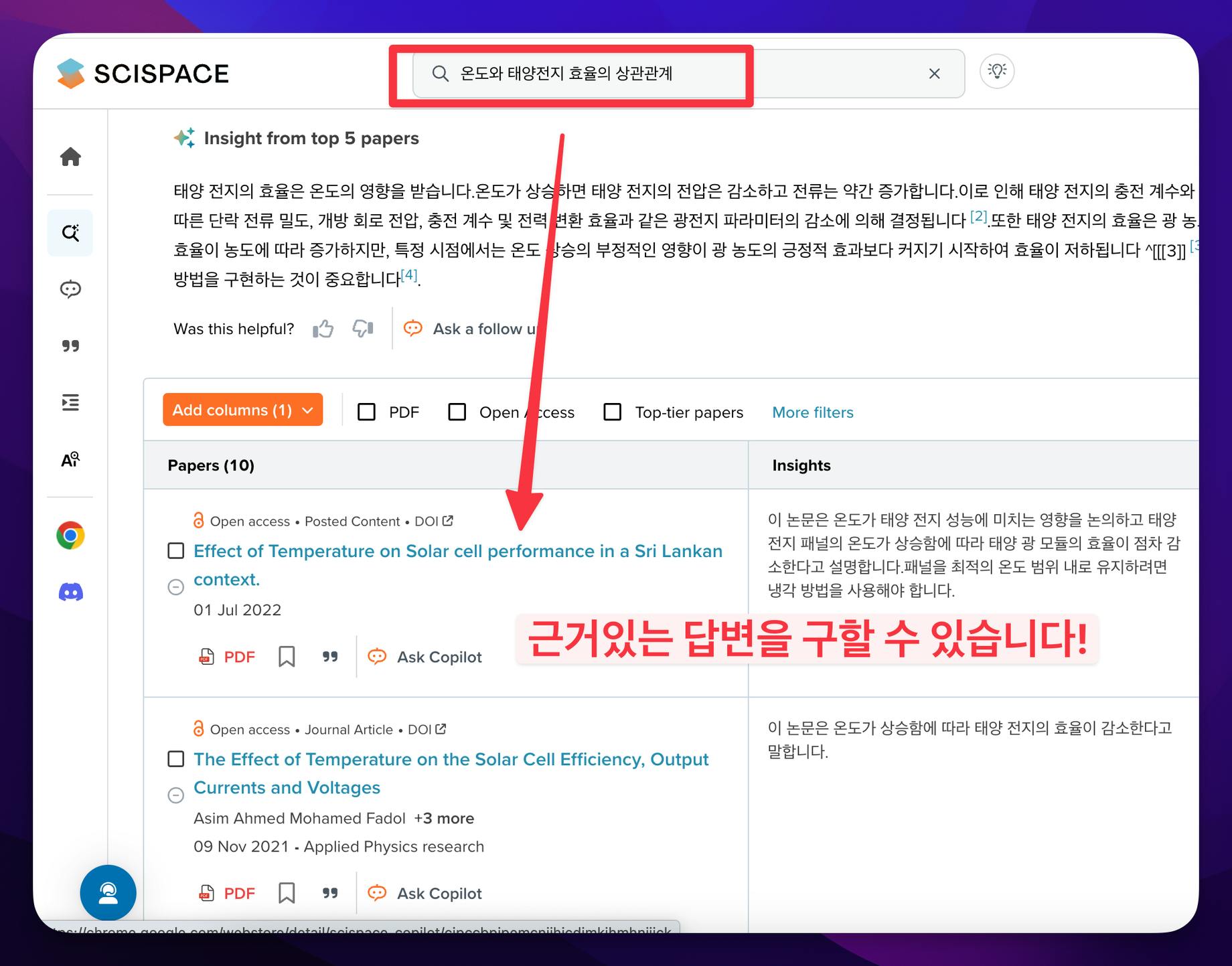Screen dimensions: 1232x966
Task: Open the Solar Cell Efficiency, Output Currents paper
Action: (x=451, y=773)
